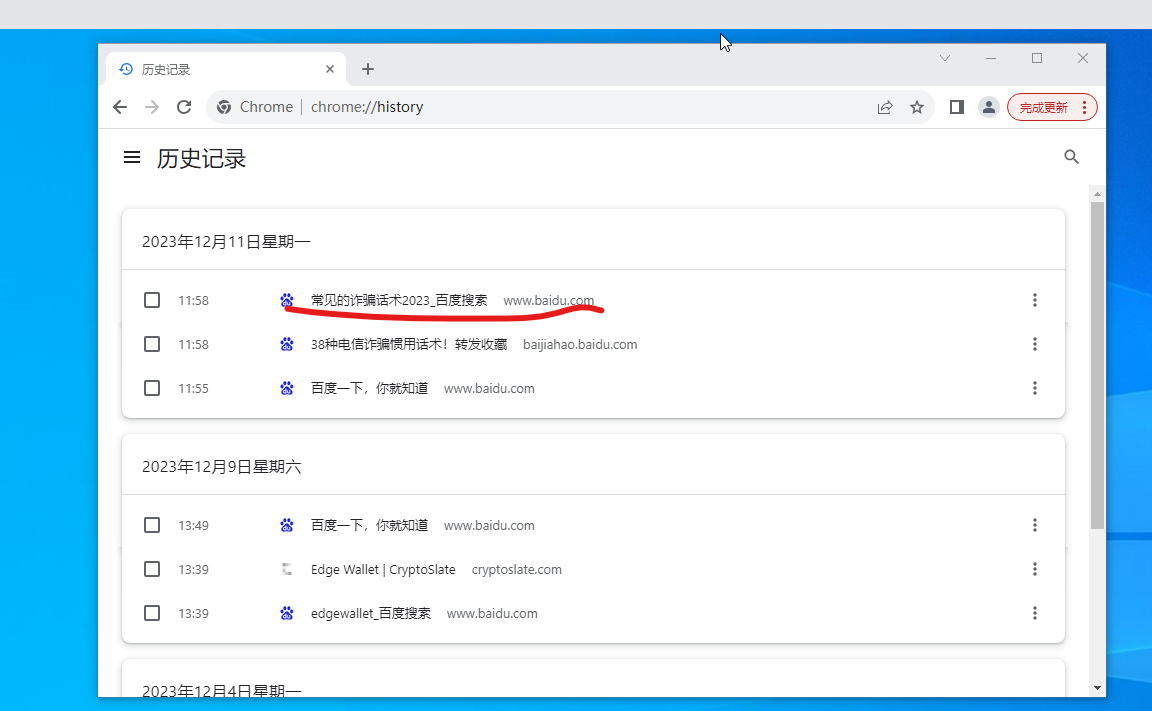Open link 38种电信诈骗惯用话术！转发收藏

(408, 344)
